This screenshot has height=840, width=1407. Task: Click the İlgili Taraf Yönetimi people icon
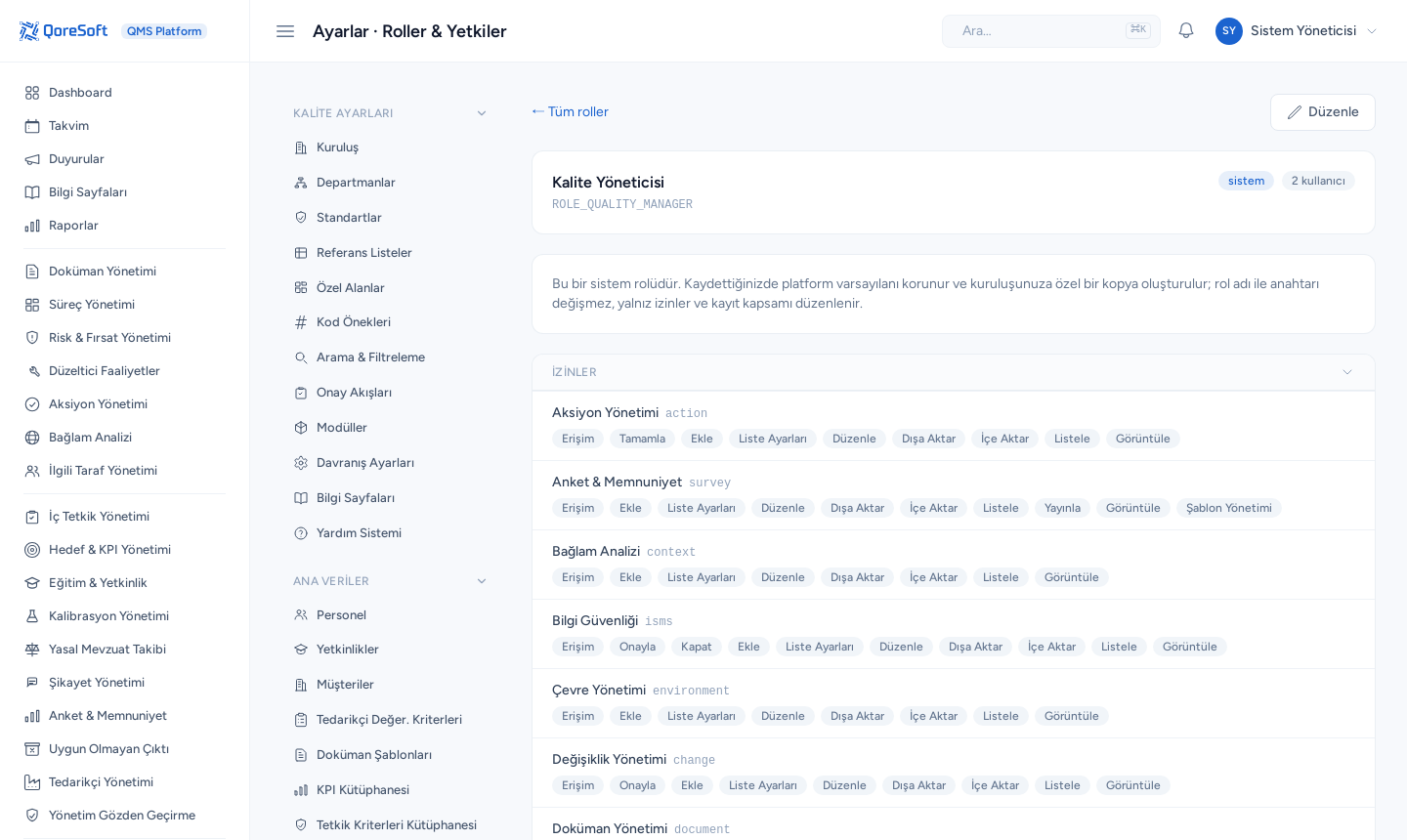(32, 471)
